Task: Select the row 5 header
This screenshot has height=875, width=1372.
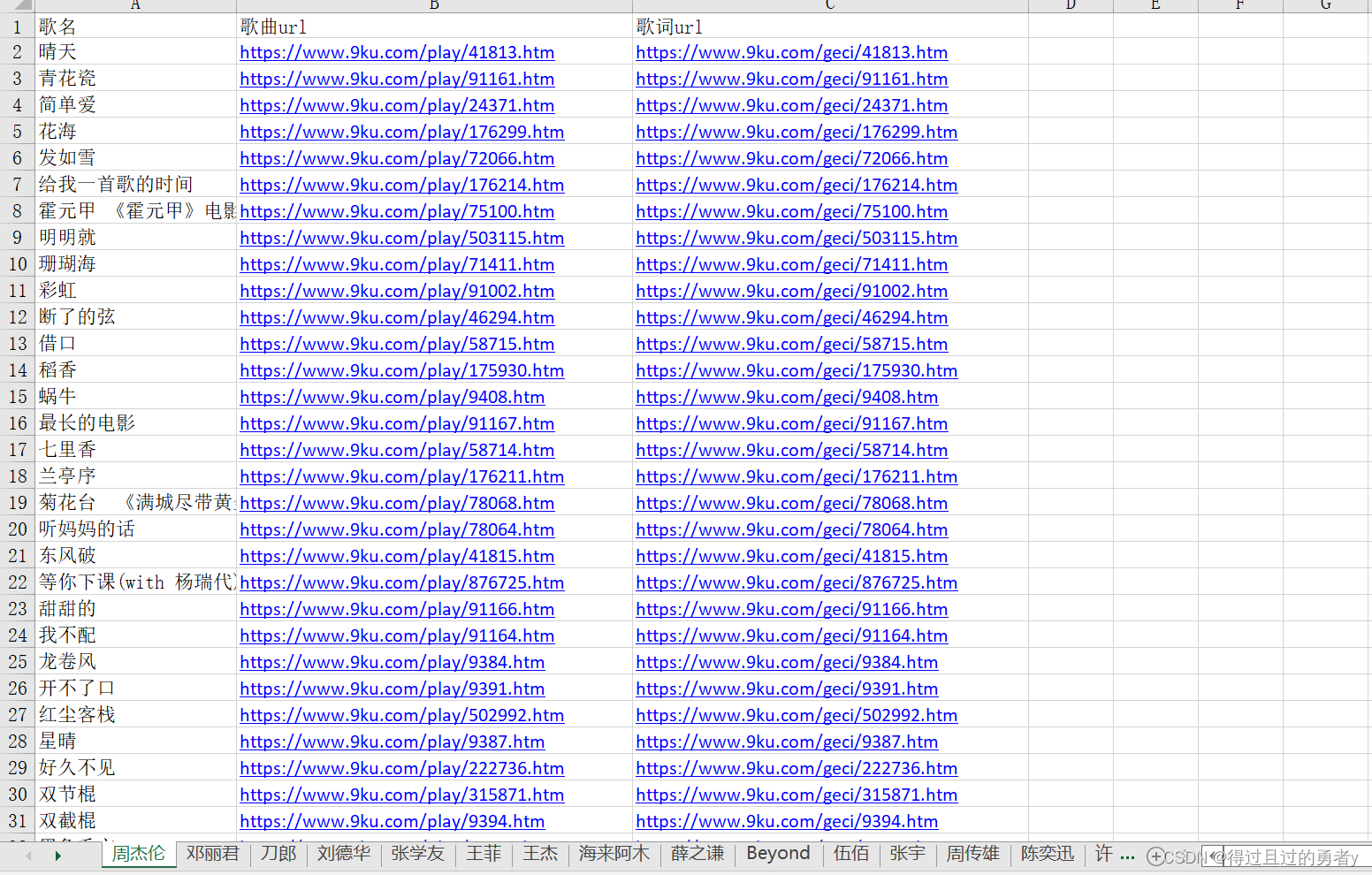Action: tap(18, 131)
